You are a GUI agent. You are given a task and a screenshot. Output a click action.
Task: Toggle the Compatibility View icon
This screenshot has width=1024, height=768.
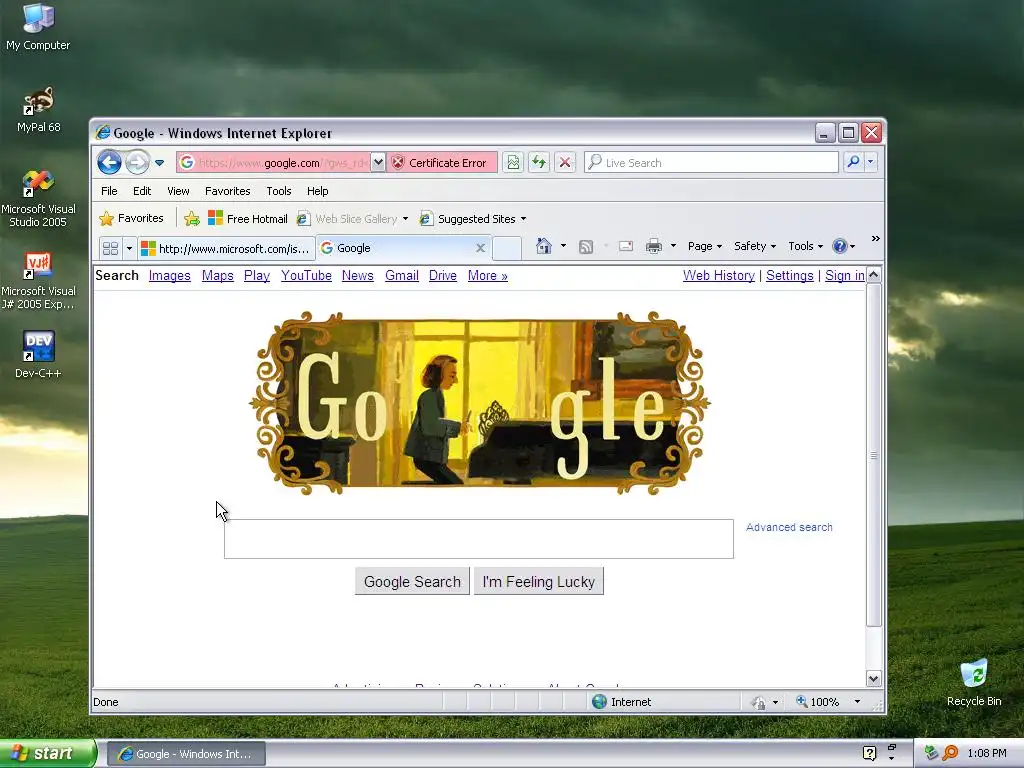point(513,163)
